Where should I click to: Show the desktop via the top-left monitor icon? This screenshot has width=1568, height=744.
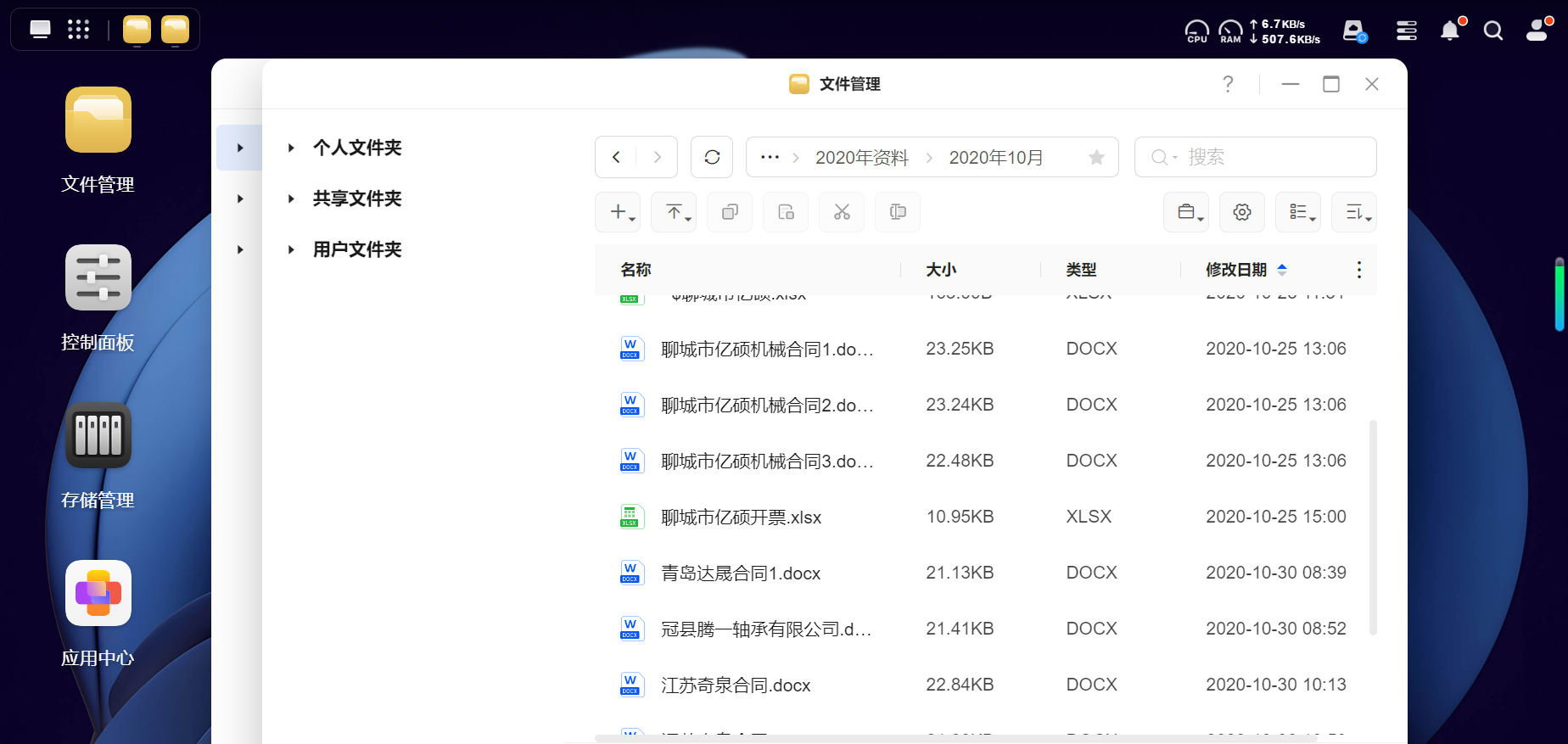pyautogui.click(x=40, y=30)
